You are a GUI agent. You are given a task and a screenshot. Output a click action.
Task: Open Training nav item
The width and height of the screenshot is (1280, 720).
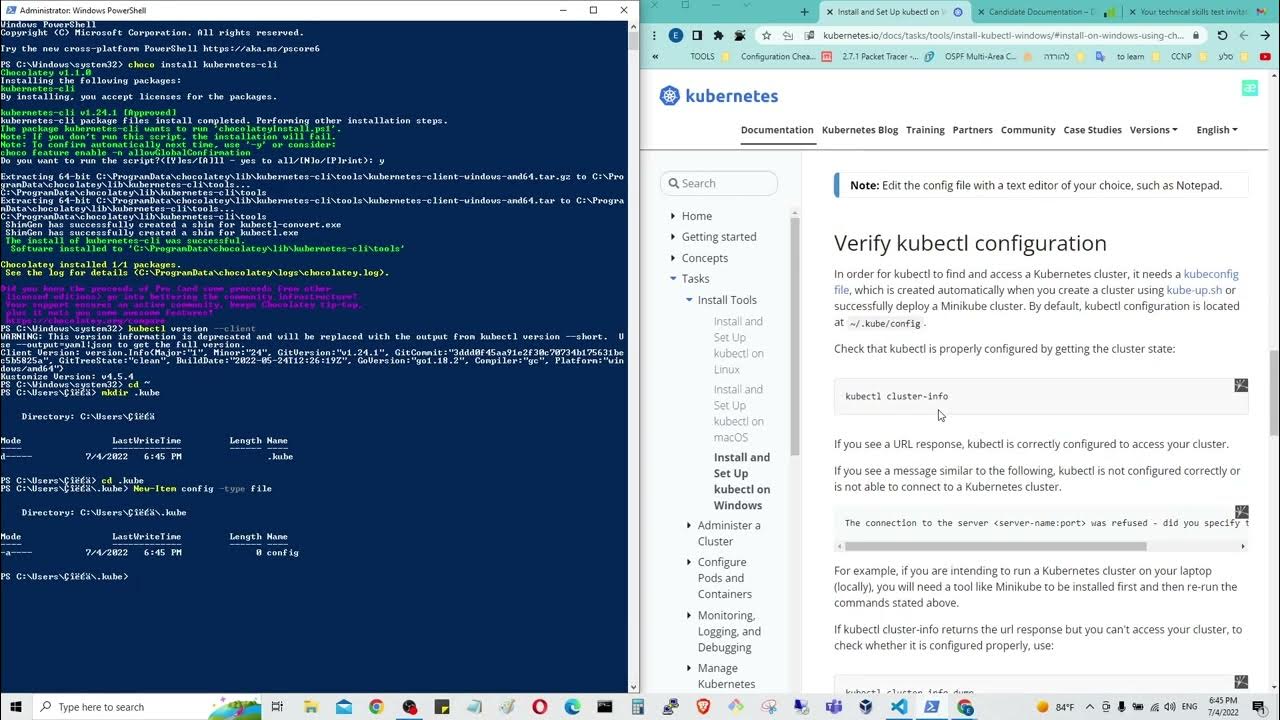[x=925, y=130]
